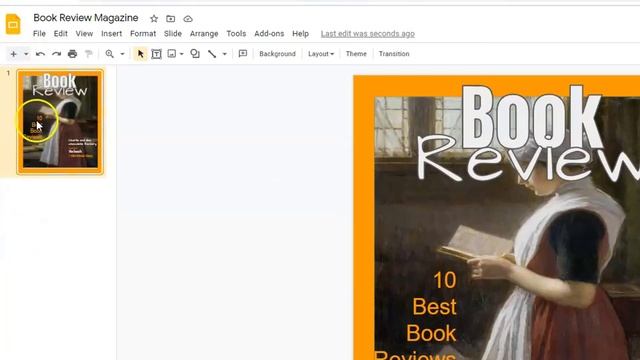640x360 pixels.
Task: Click the 'Book' title text on slide
Action: (x=533, y=116)
